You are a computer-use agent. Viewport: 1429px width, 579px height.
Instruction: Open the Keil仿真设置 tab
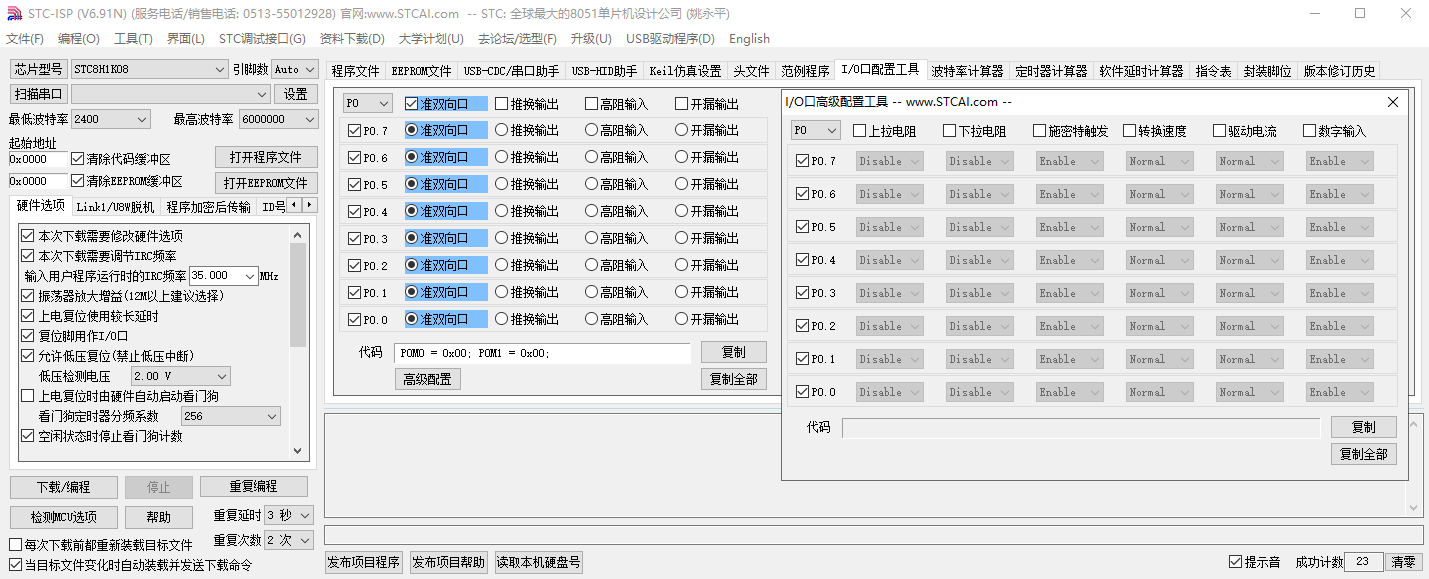coord(685,71)
